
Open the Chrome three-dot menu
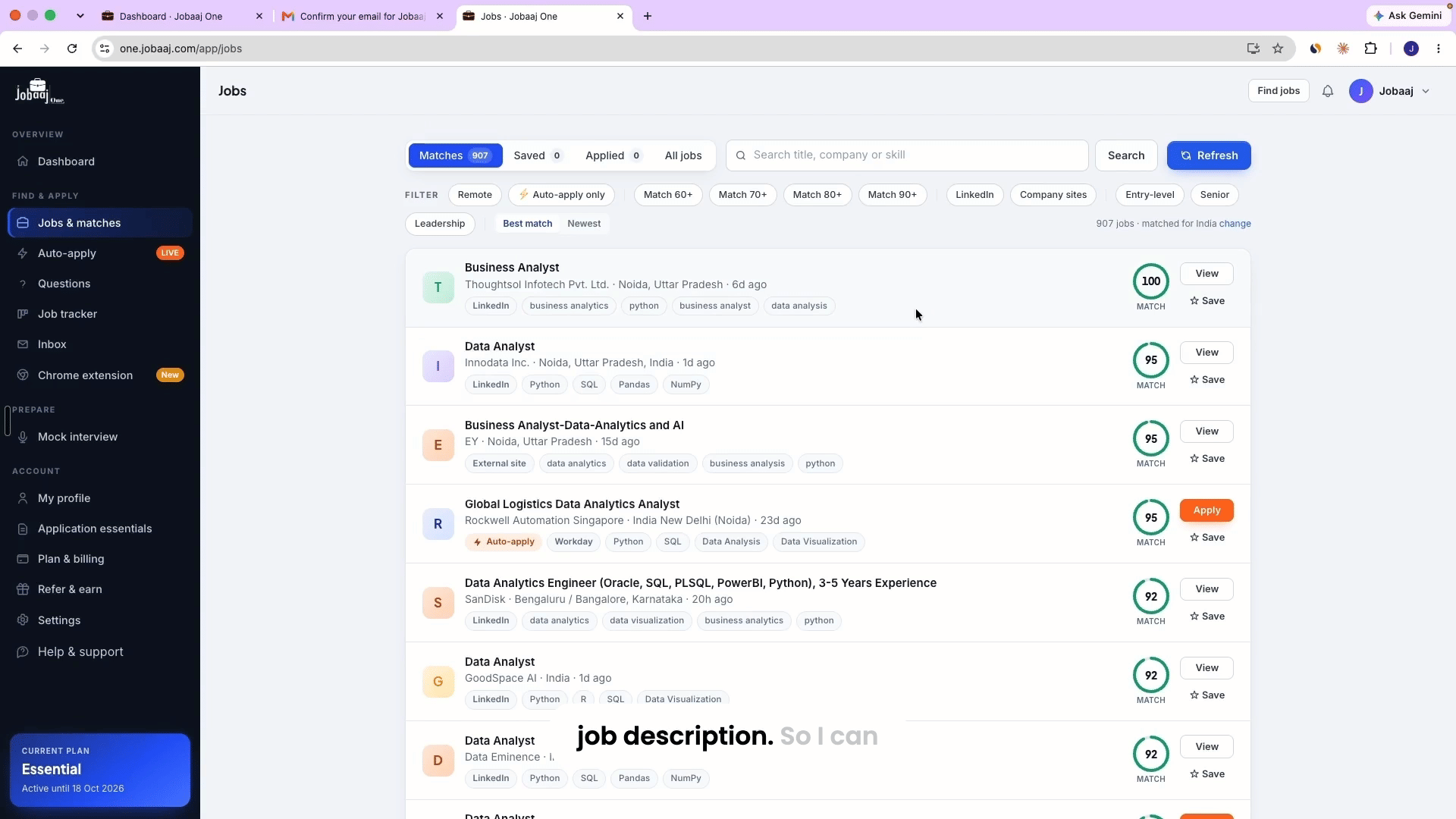coord(1439,49)
